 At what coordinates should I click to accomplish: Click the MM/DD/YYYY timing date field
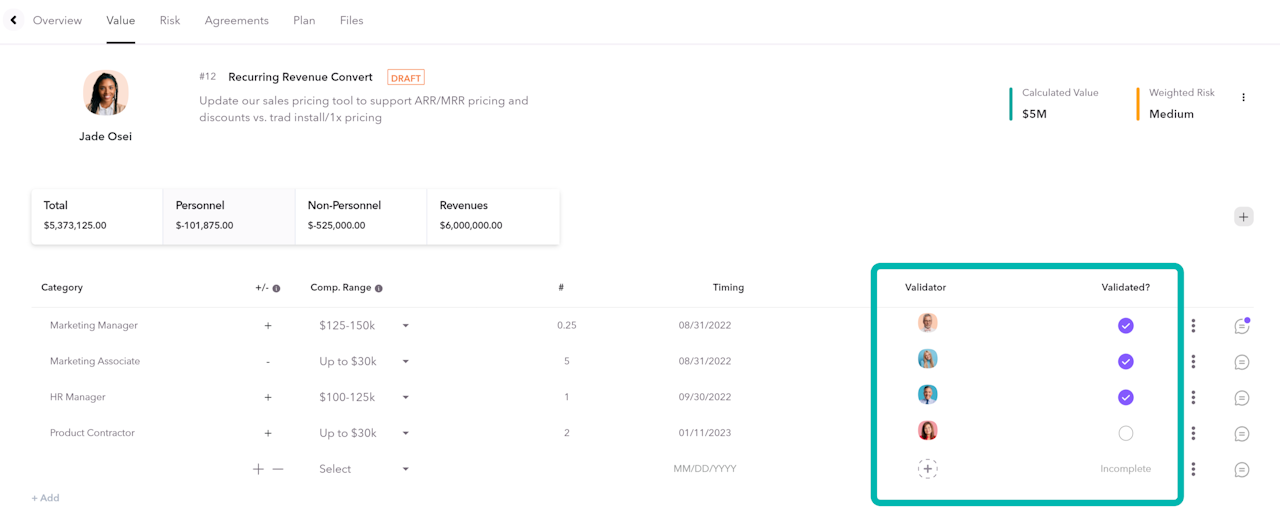tap(705, 469)
